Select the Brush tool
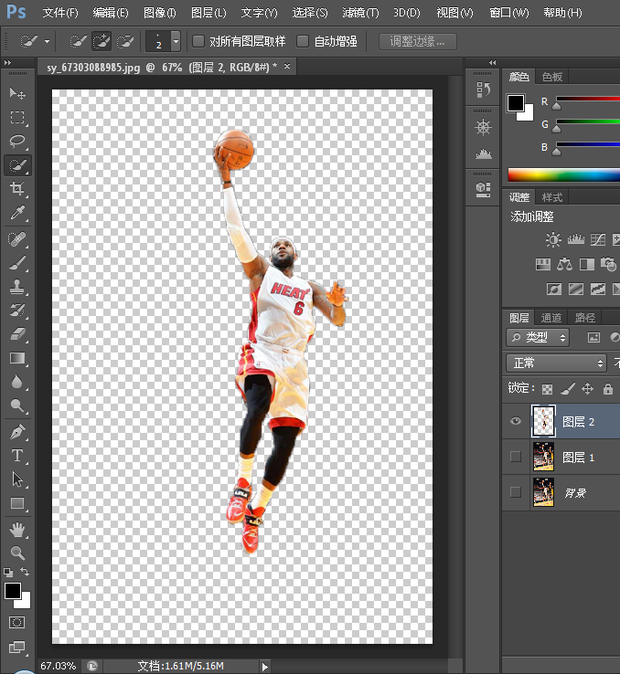 17,263
